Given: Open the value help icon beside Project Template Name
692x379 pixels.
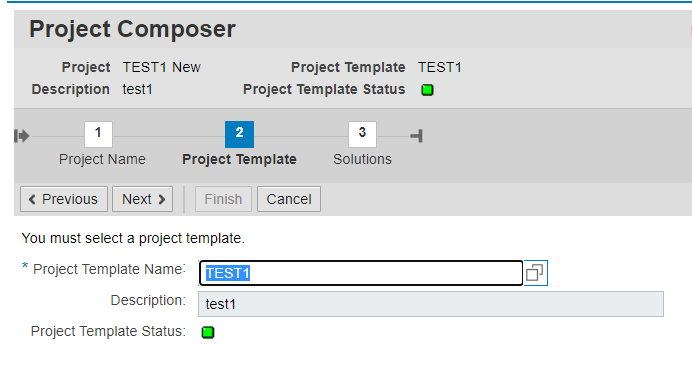Looking at the screenshot, I should [535, 273].
